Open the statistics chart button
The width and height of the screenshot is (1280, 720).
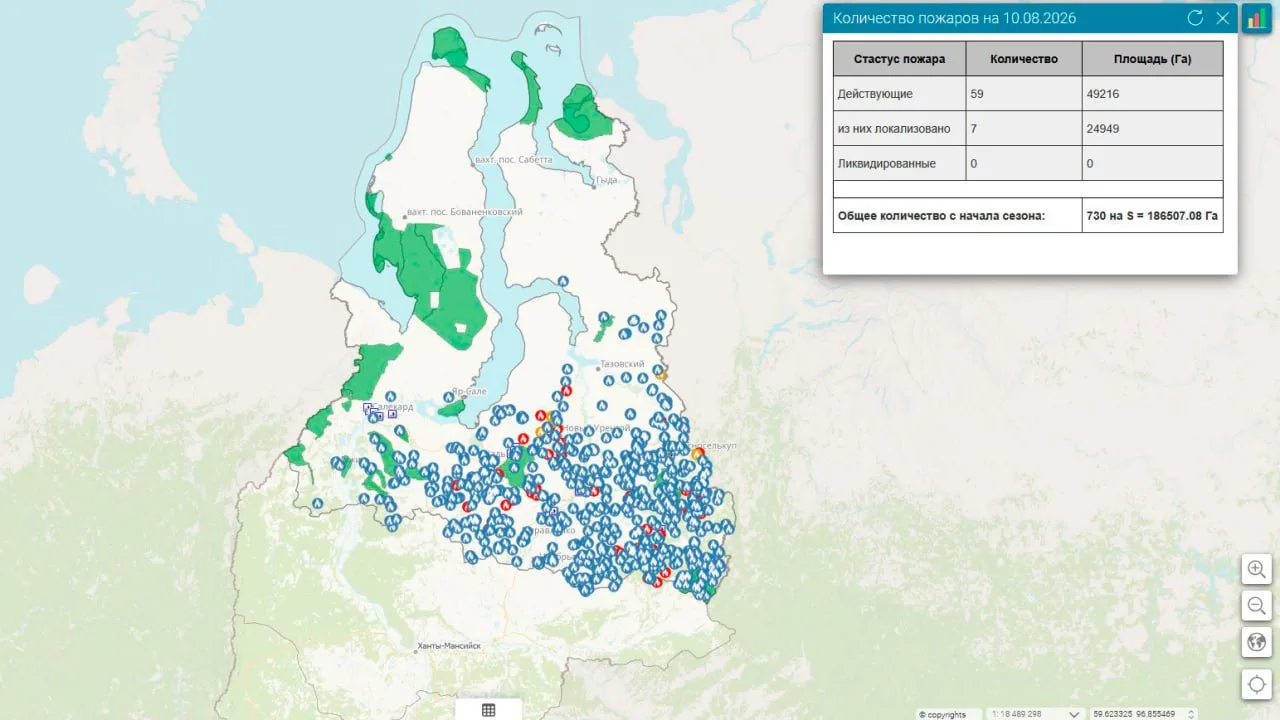pos(1256,19)
